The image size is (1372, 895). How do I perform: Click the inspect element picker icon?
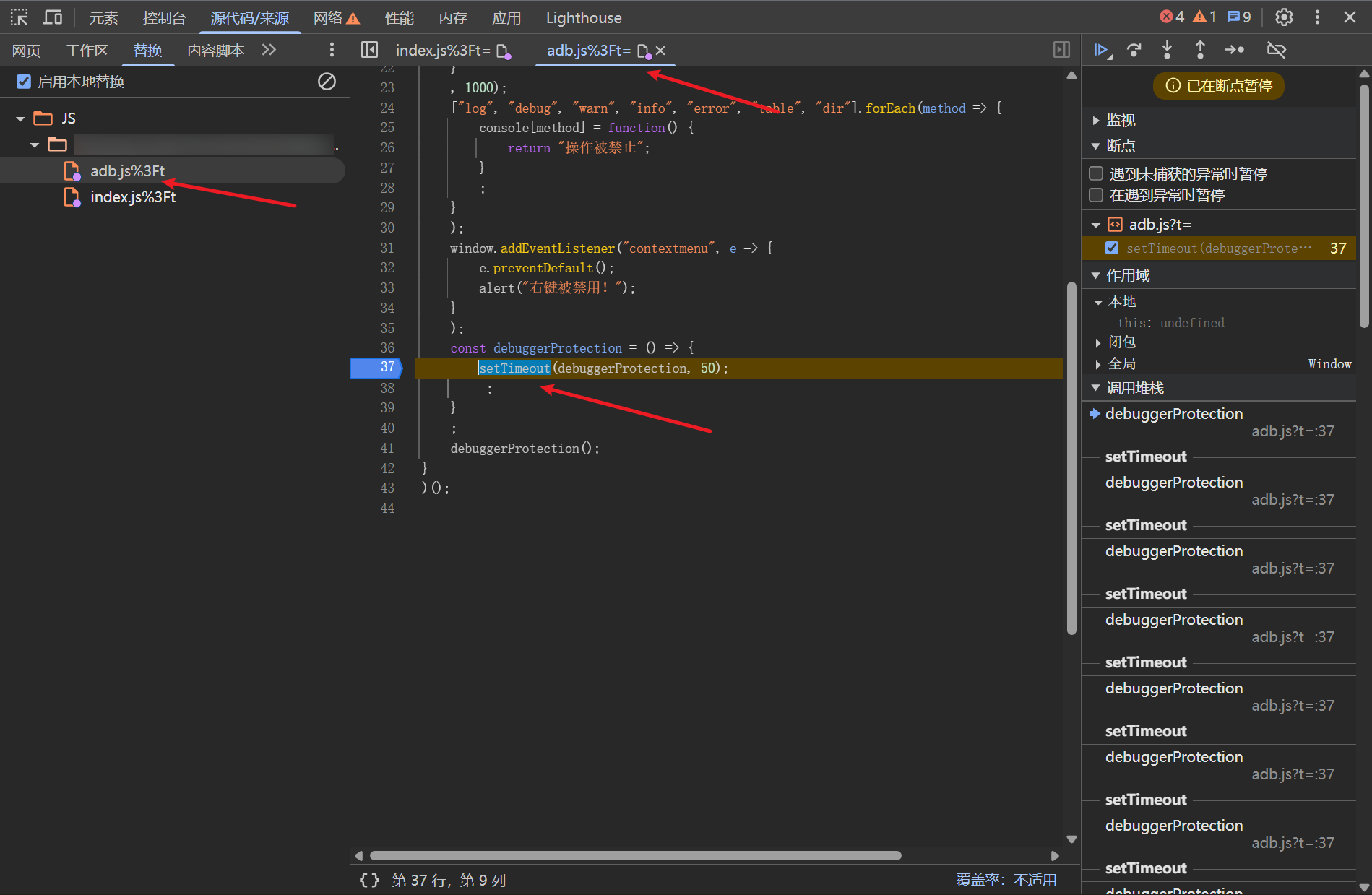click(20, 17)
